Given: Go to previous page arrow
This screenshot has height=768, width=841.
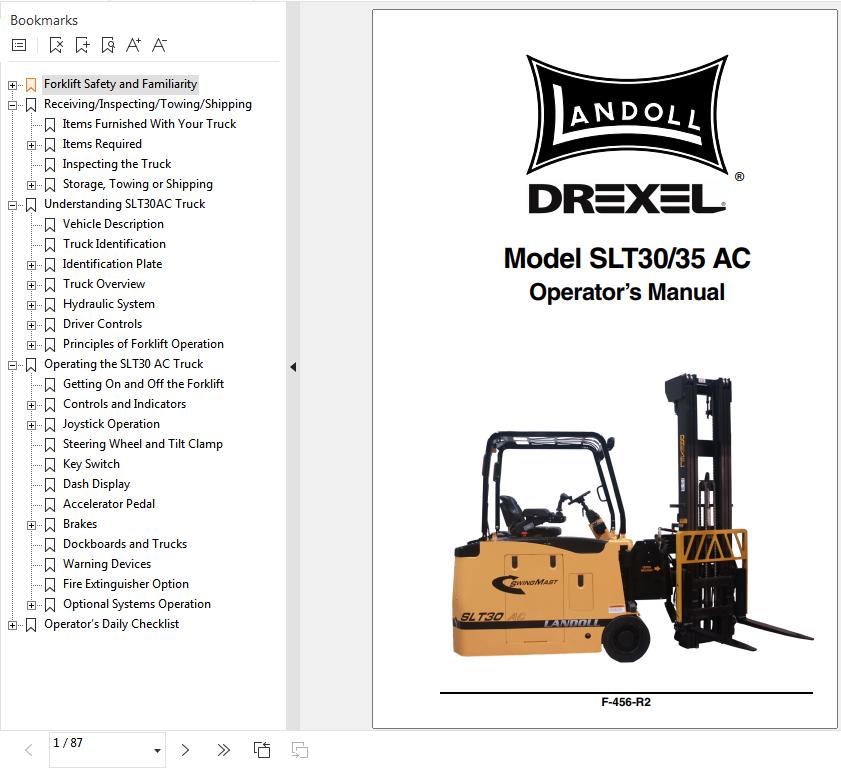Looking at the screenshot, I should click(29, 750).
